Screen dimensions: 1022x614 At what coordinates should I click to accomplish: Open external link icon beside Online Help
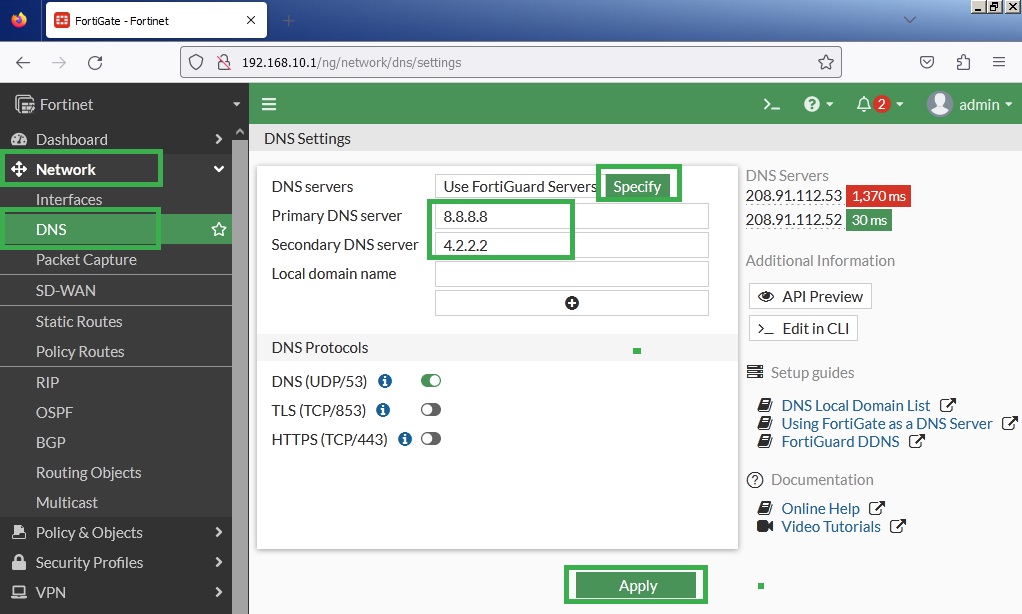point(877,508)
